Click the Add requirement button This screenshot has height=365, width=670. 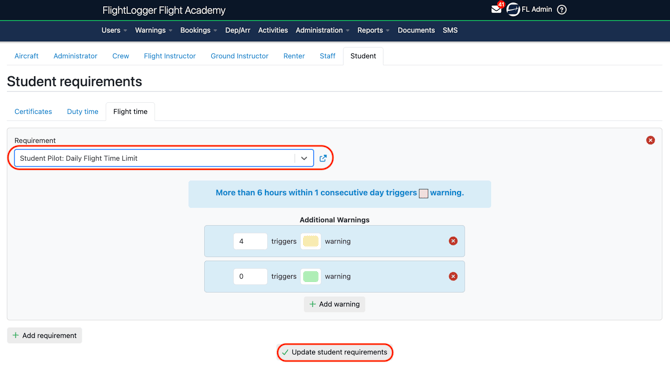coord(44,336)
